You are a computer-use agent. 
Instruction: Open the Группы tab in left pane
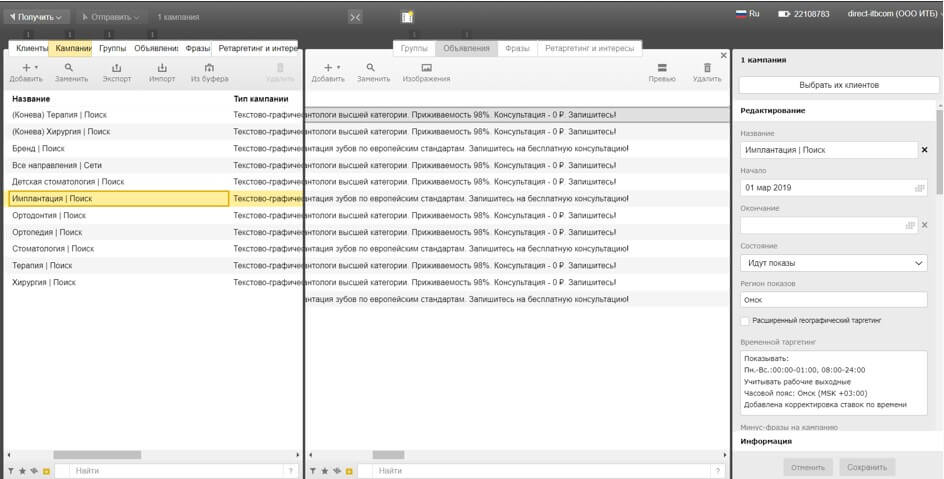(113, 48)
